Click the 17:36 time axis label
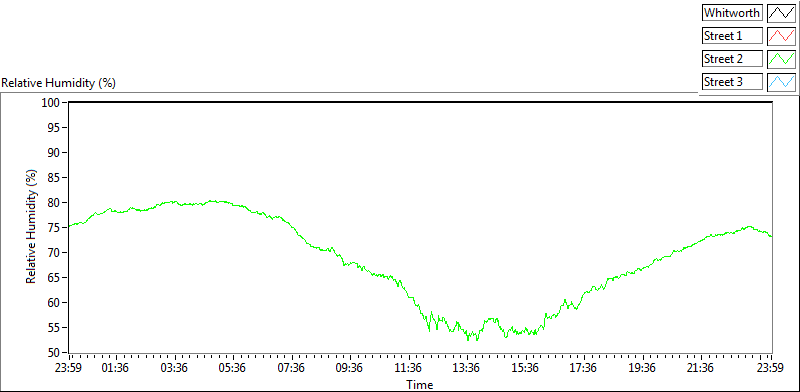This screenshot has height=392, width=800. point(584,368)
